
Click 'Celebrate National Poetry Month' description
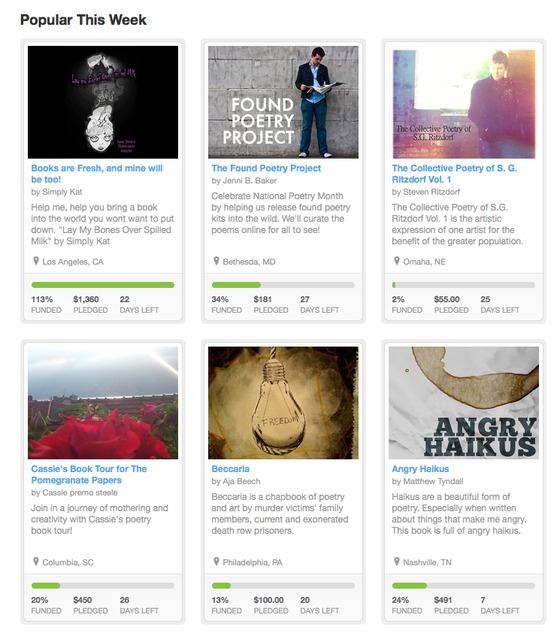pyautogui.click(x=281, y=213)
